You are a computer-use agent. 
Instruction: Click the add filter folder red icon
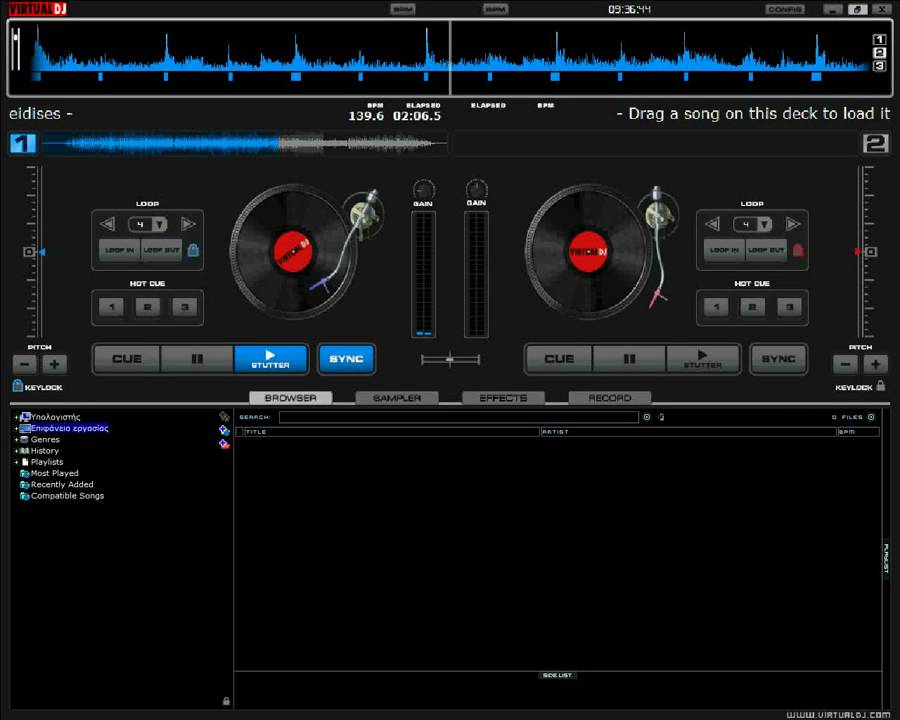tap(224, 444)
